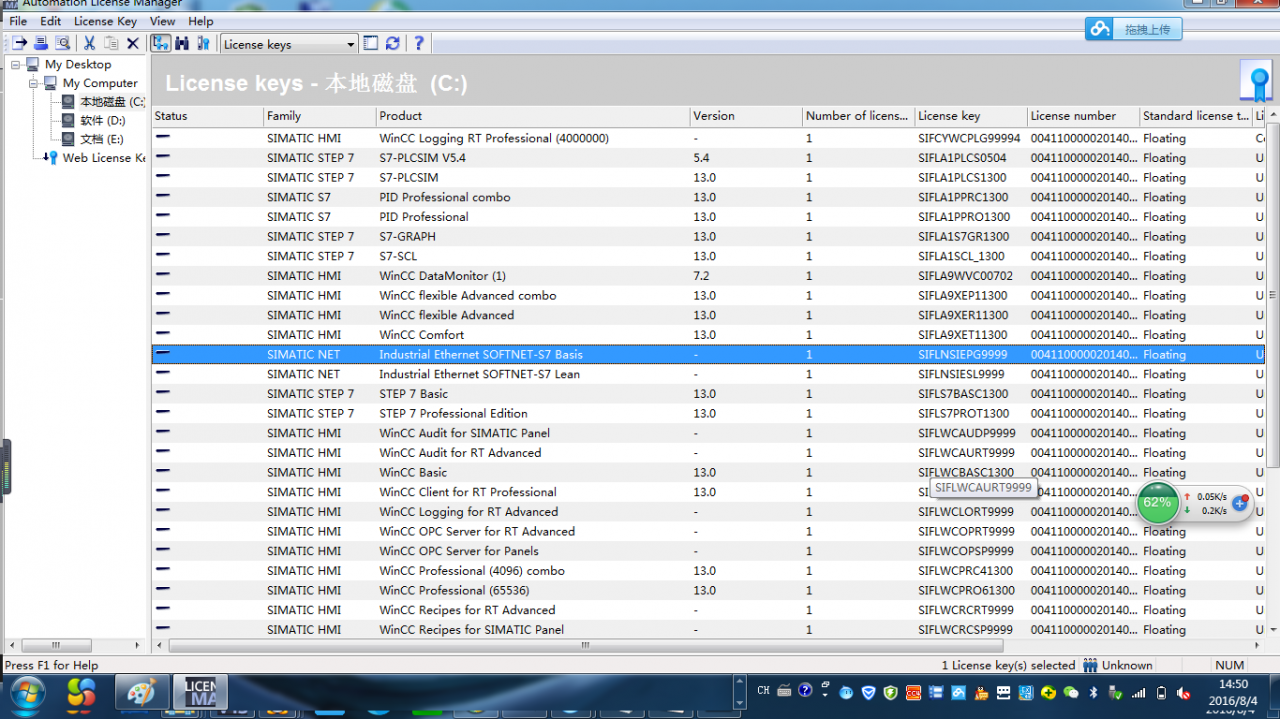Select the PID Professional combo row
The width and height of the screenshot is (1280, 719).
(710, 197)
